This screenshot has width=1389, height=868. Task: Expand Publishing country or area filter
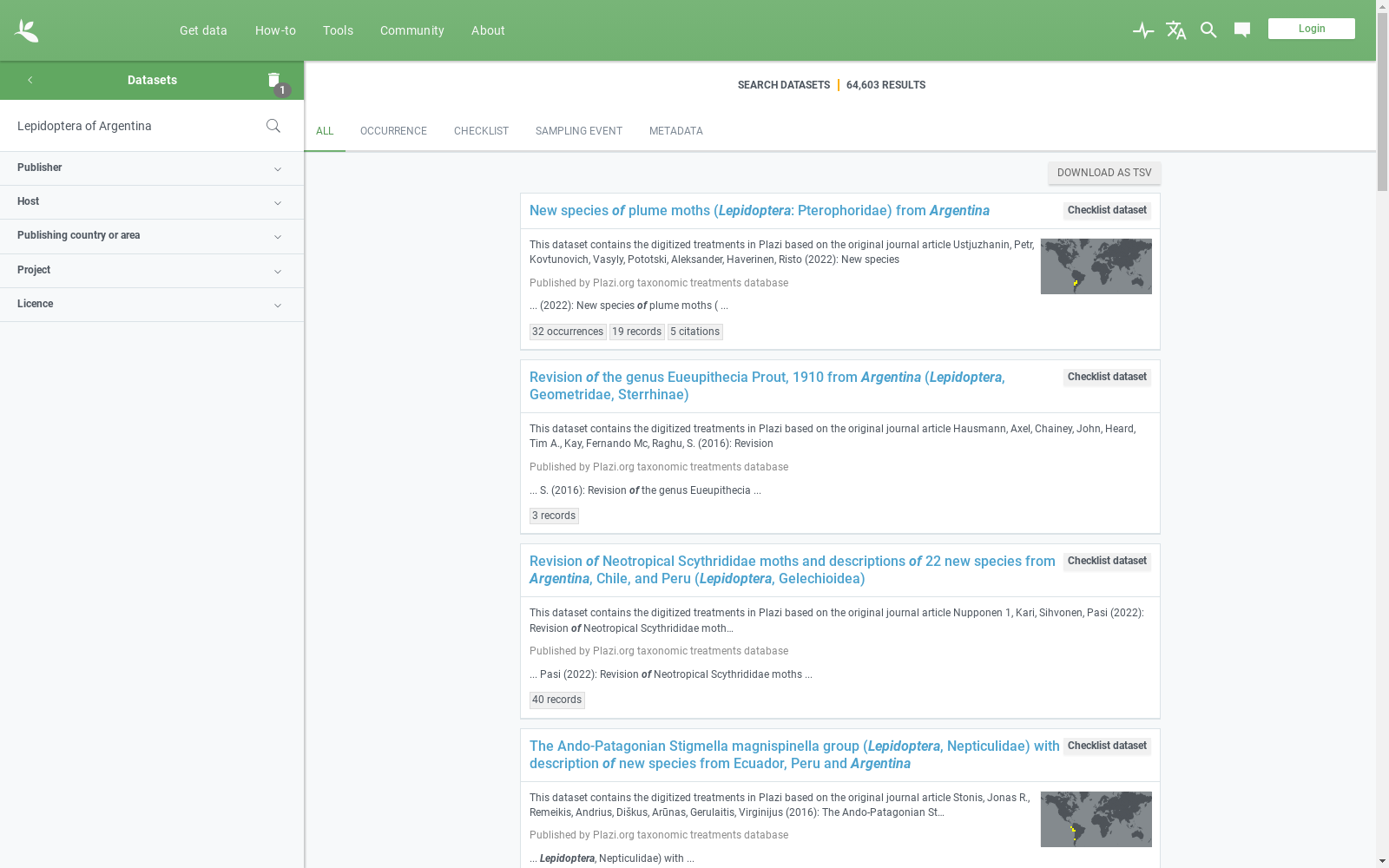coord(152,236)
